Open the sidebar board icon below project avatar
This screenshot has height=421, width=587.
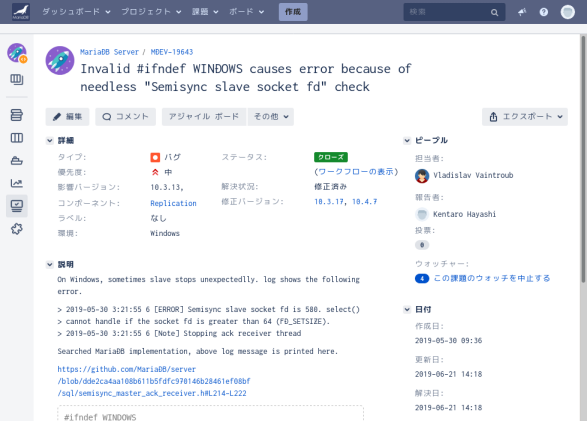point(17,79)
